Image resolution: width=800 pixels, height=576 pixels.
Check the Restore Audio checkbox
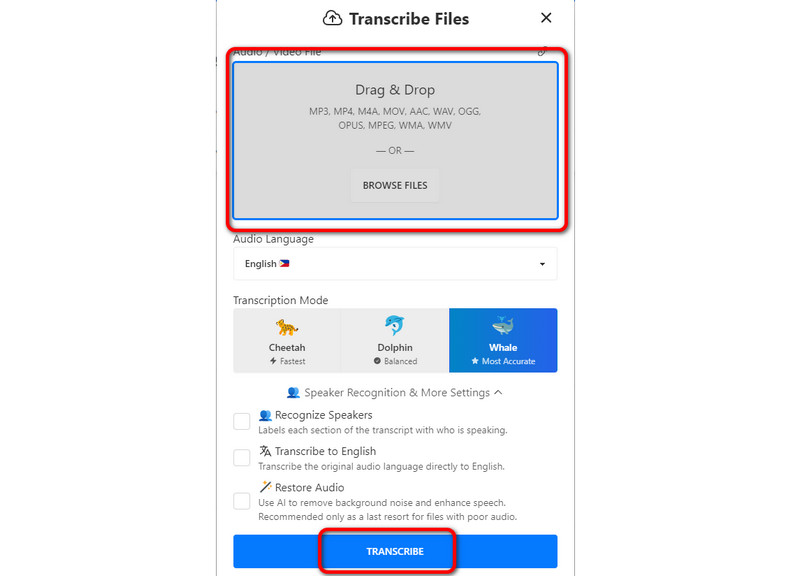242,501
